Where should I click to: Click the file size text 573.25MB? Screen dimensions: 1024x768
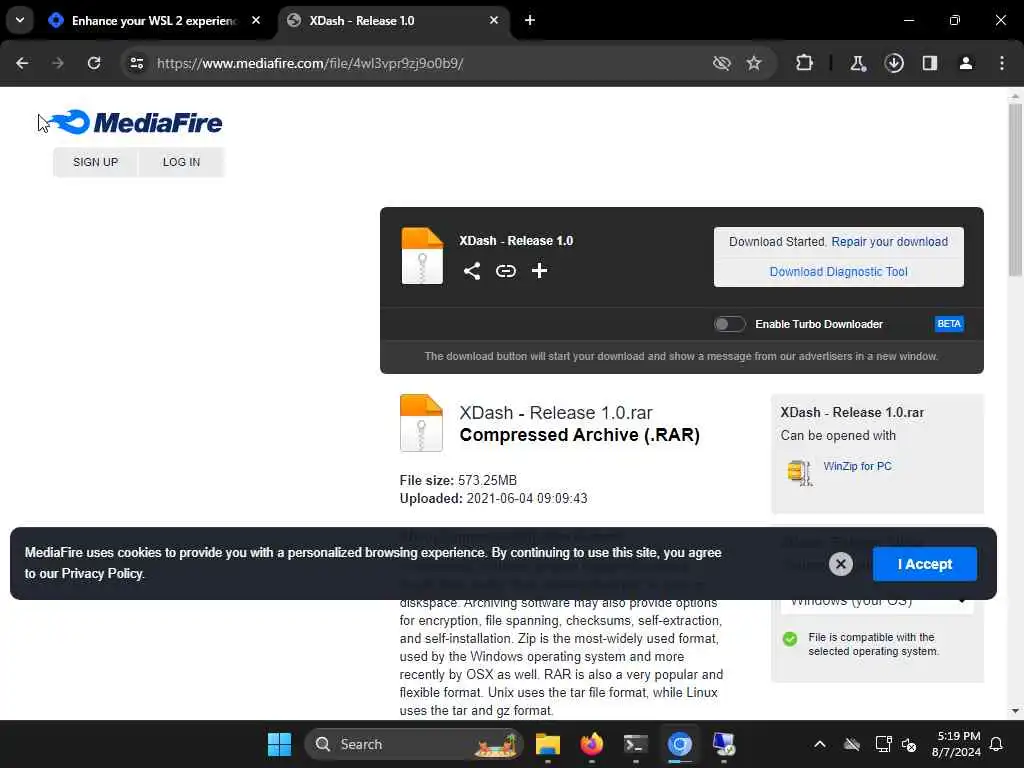click(x=487, y=481)
